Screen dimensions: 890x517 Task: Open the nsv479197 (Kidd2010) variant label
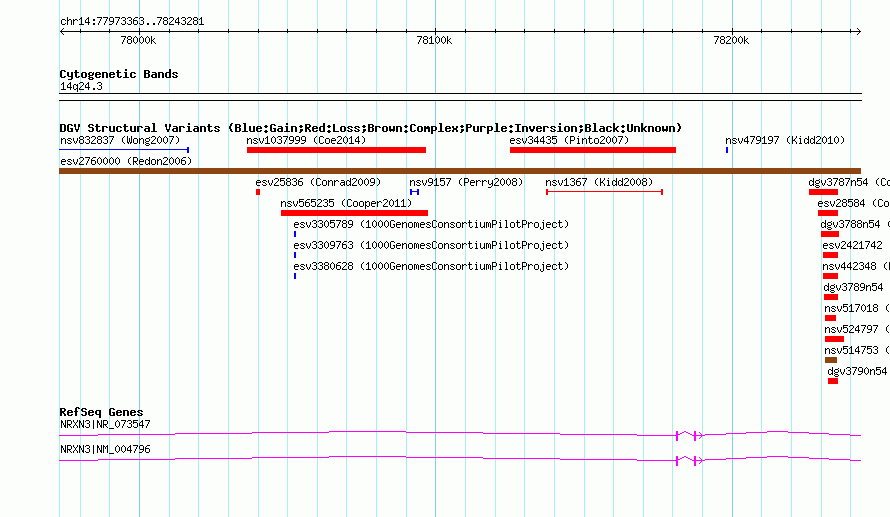tap(785, 140)
